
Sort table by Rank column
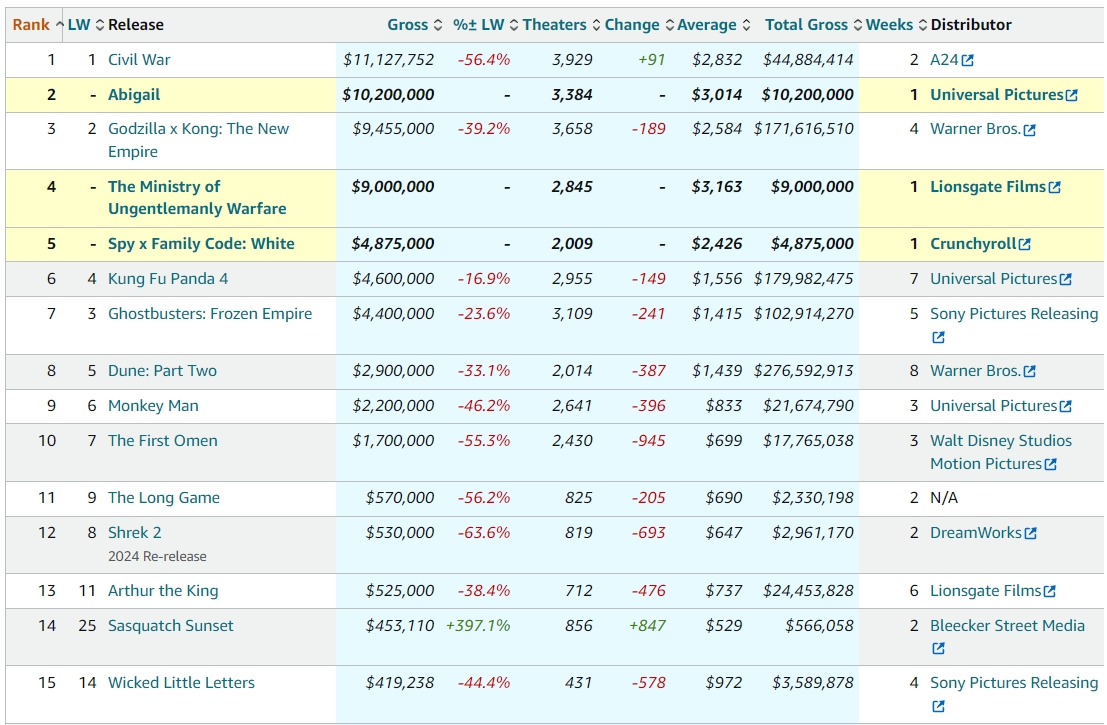coord(37,25)
